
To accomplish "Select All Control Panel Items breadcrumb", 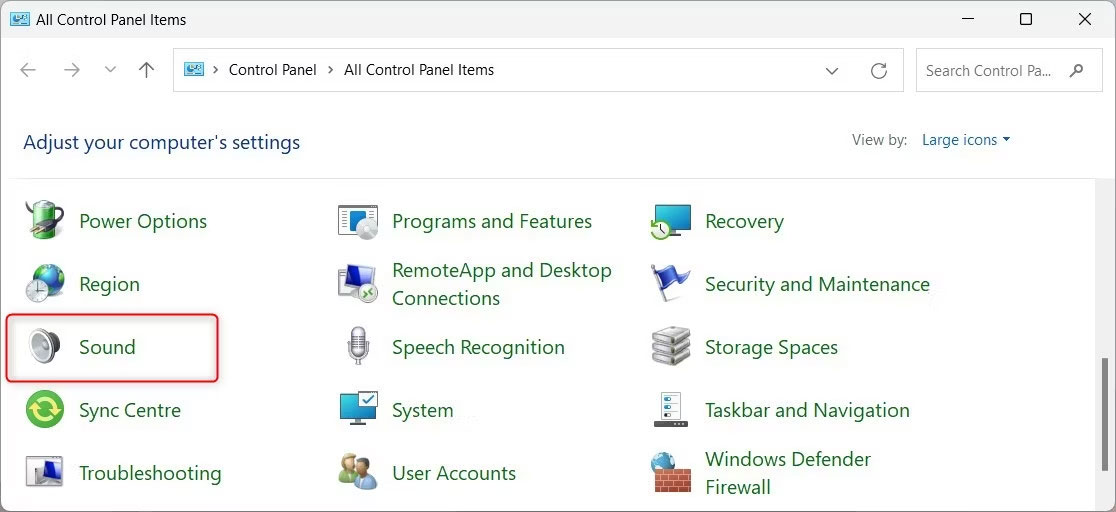I will pos(419,70).
